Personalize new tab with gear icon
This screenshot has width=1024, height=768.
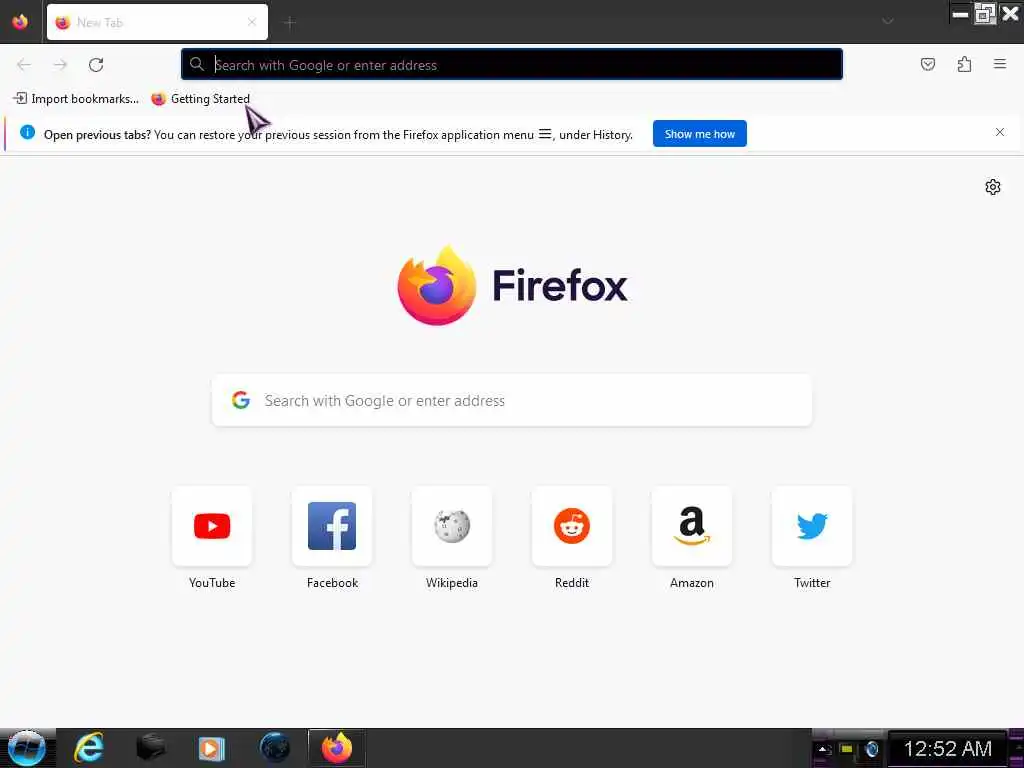[x=993, y=187]
